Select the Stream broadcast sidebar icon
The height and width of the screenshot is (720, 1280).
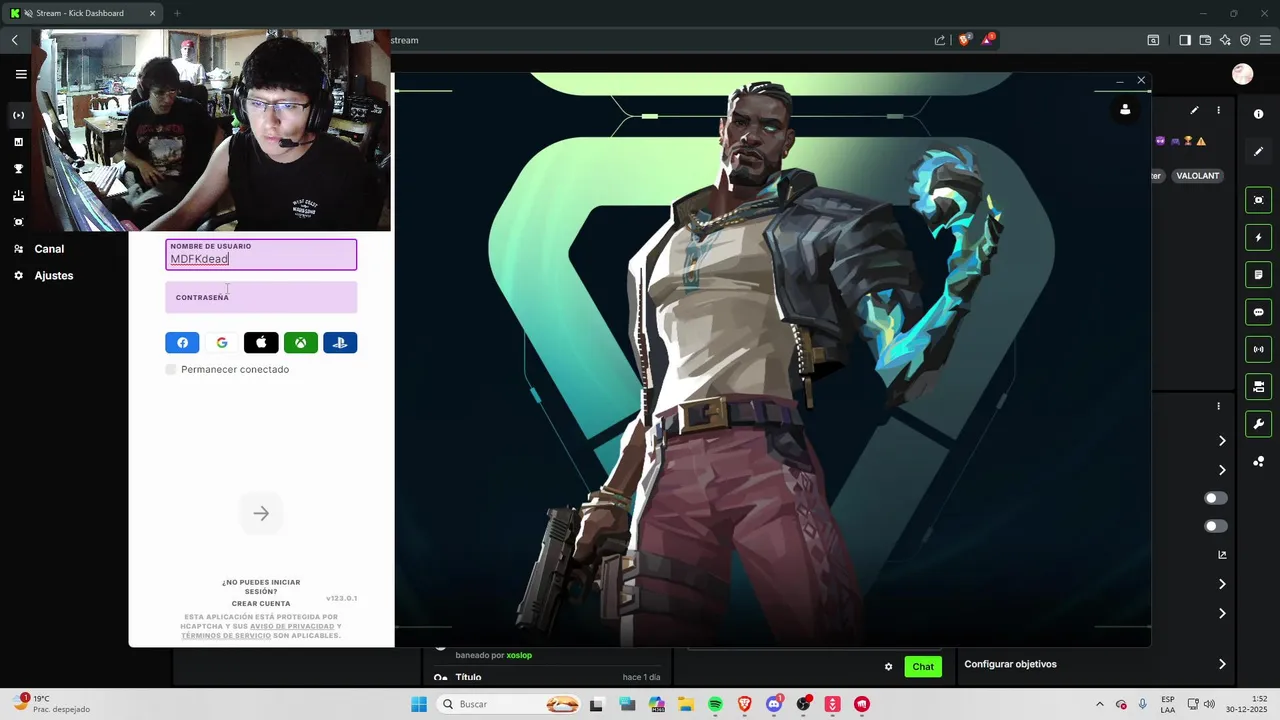tap(18, 115)
